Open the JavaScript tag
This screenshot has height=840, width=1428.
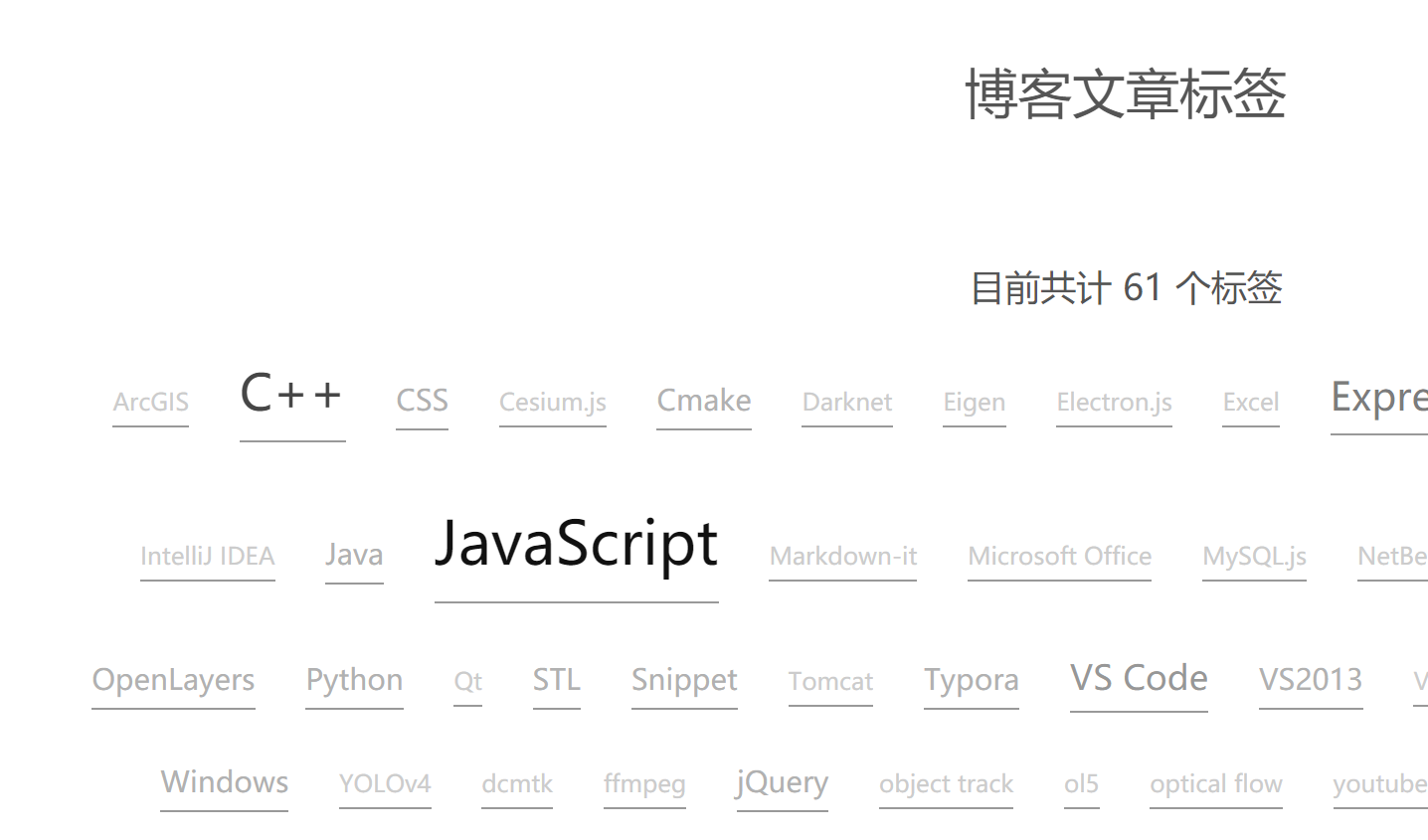click(x=576, y=545)
